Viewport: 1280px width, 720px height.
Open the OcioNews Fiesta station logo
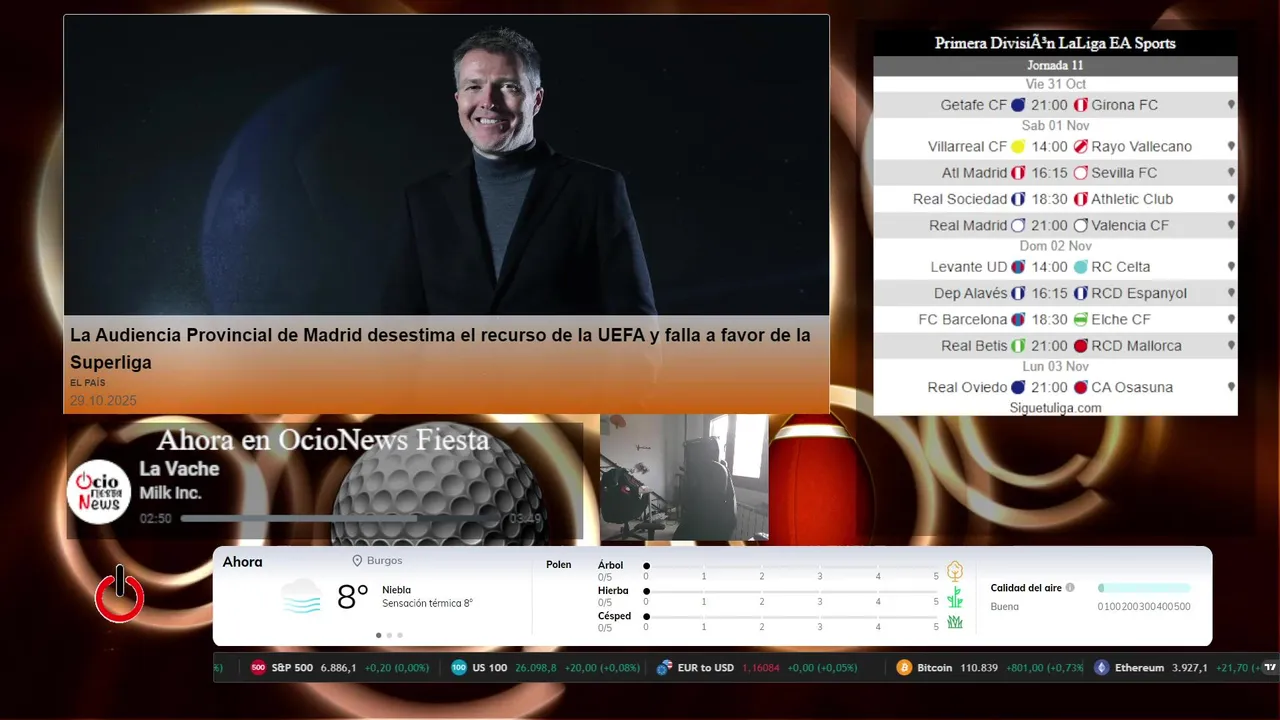pyautogui.click(x=99, y=492)
